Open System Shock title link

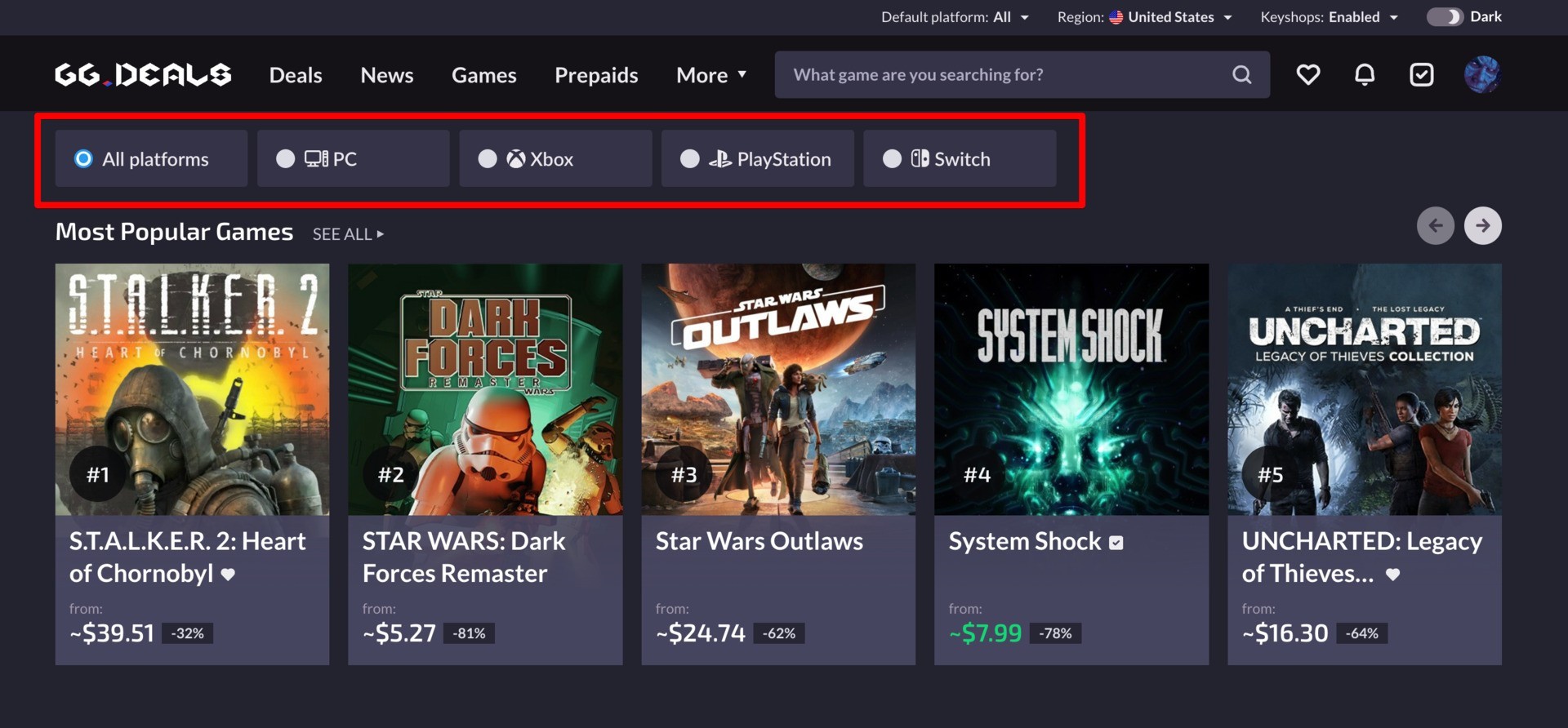(1025, 542)
